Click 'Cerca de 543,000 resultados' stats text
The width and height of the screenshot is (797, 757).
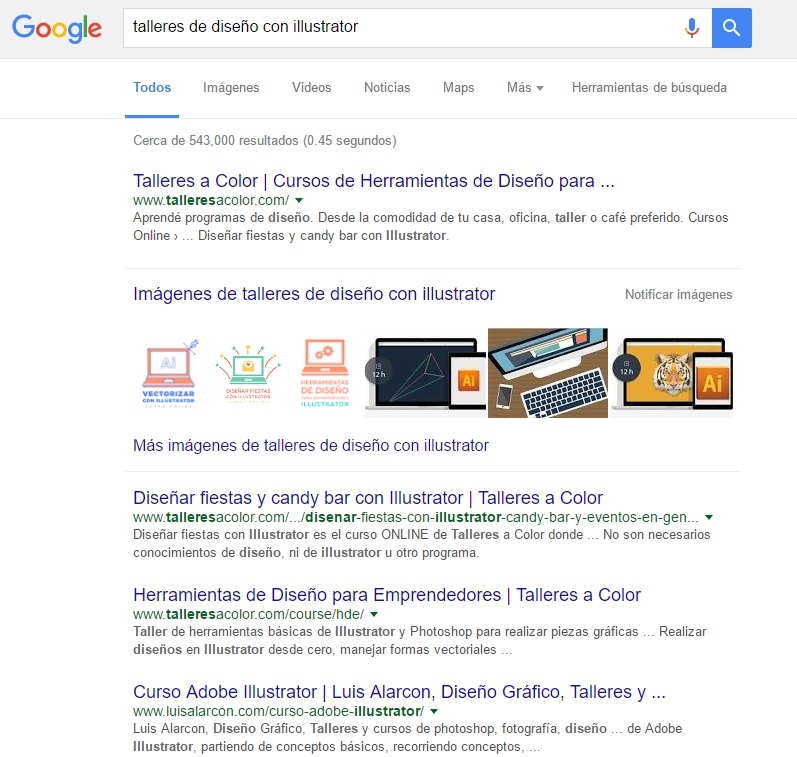pyautogui.click(x=265, y=140)
